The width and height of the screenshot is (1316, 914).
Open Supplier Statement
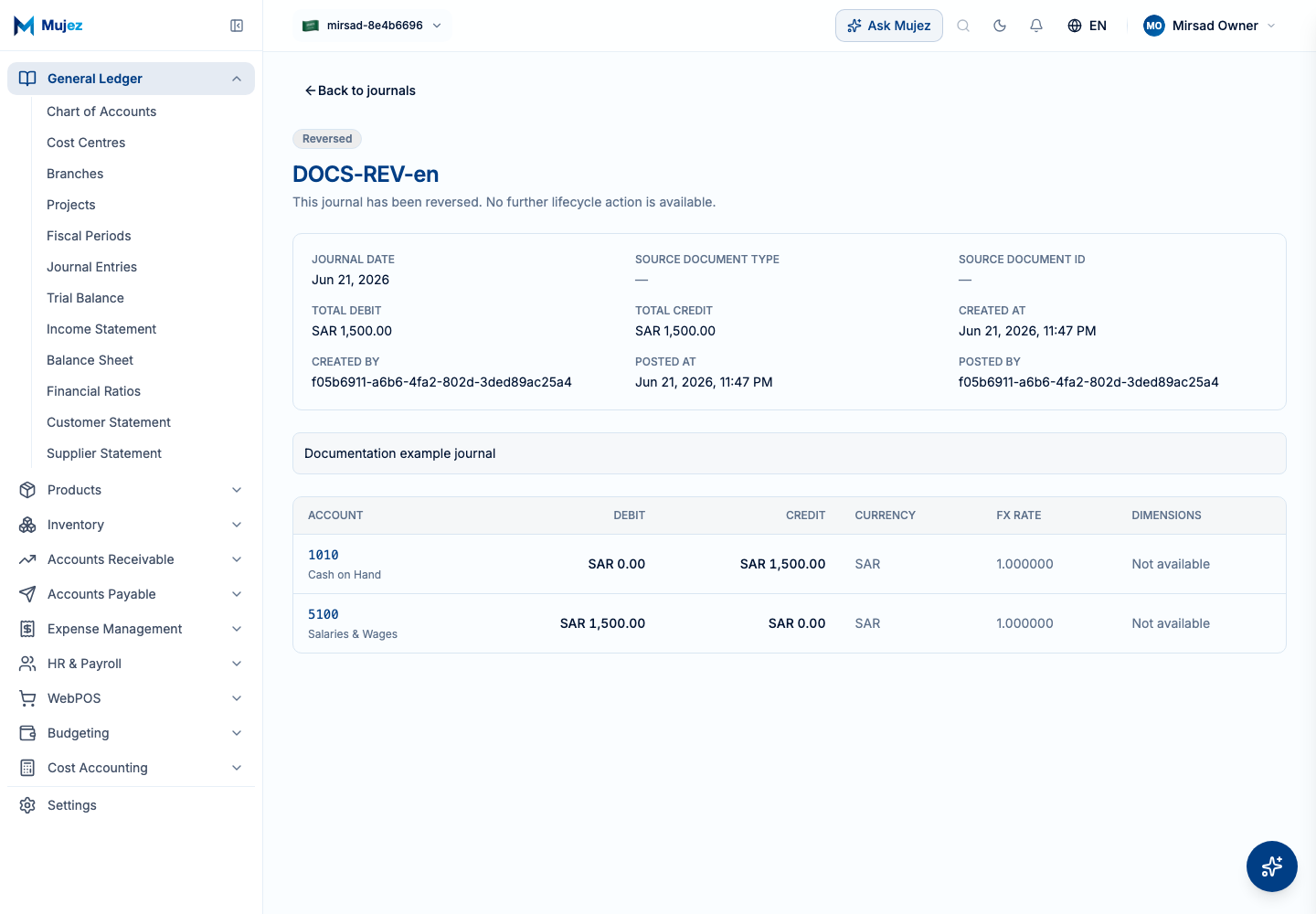pyautogui.click(x=104, y=453)
